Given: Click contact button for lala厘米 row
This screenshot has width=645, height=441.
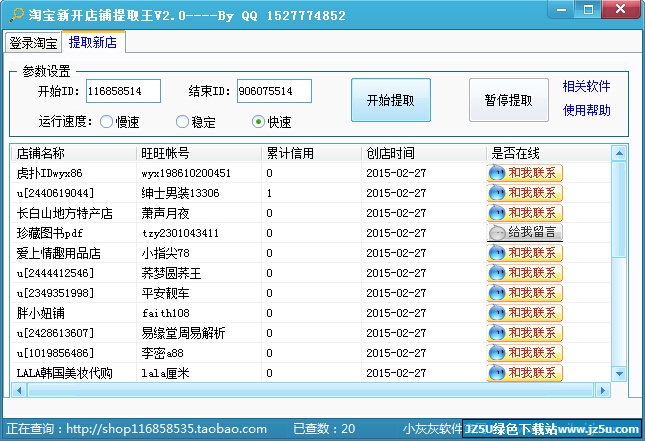Looking at the screenshot, I should [524, 373].
